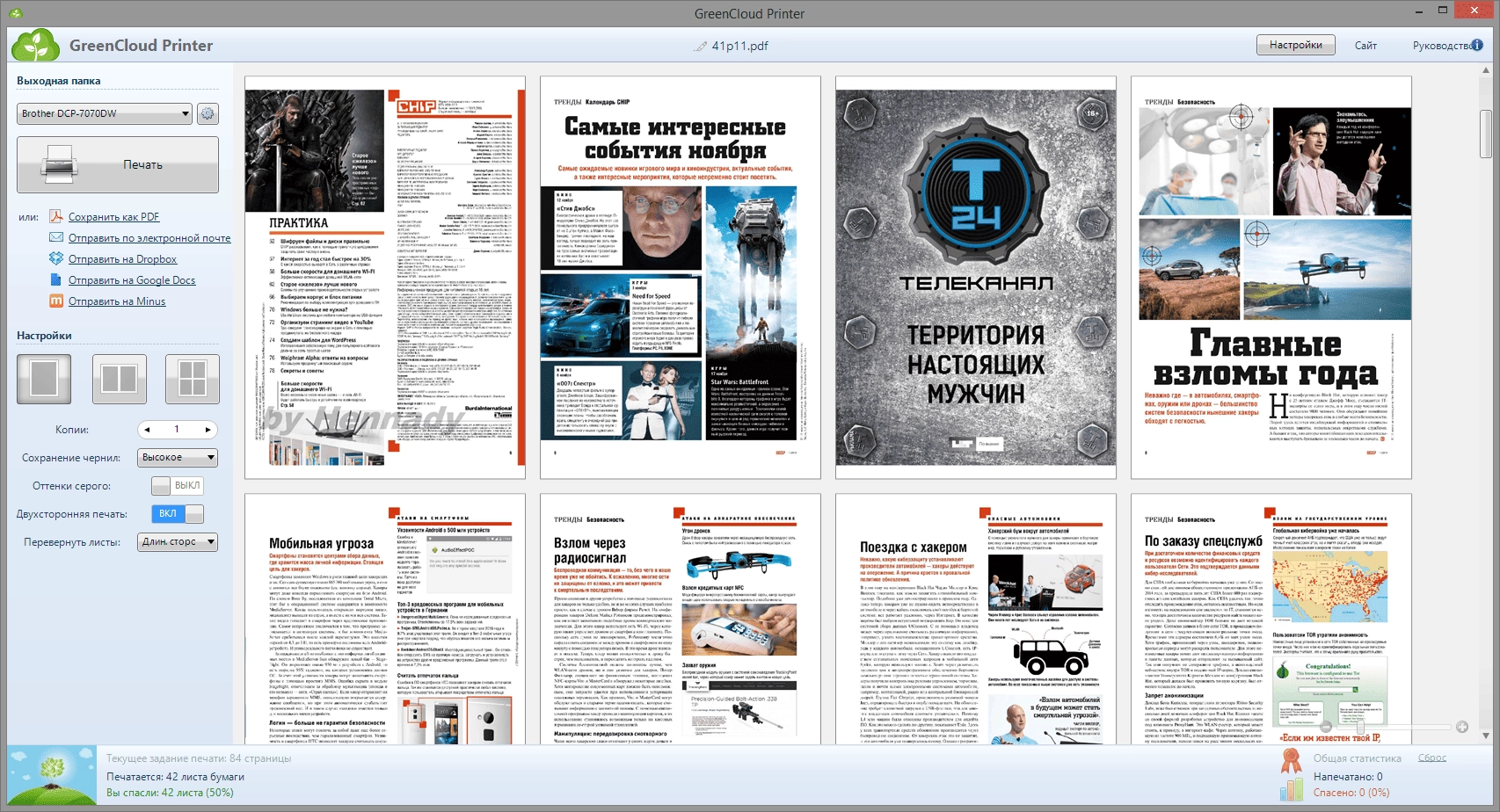This screenshot has width=1500, height=812.
Task: Click the Сброс statistics reset link
Action: tap(1432, 758)
